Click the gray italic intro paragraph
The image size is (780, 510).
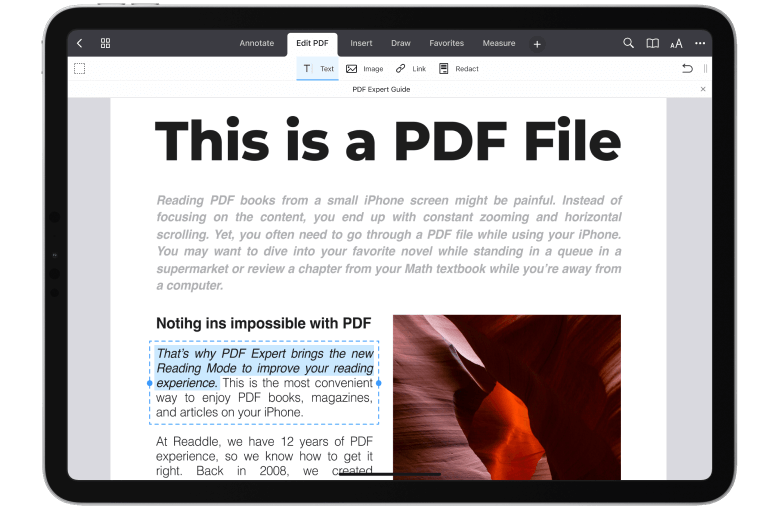(389, 243)
